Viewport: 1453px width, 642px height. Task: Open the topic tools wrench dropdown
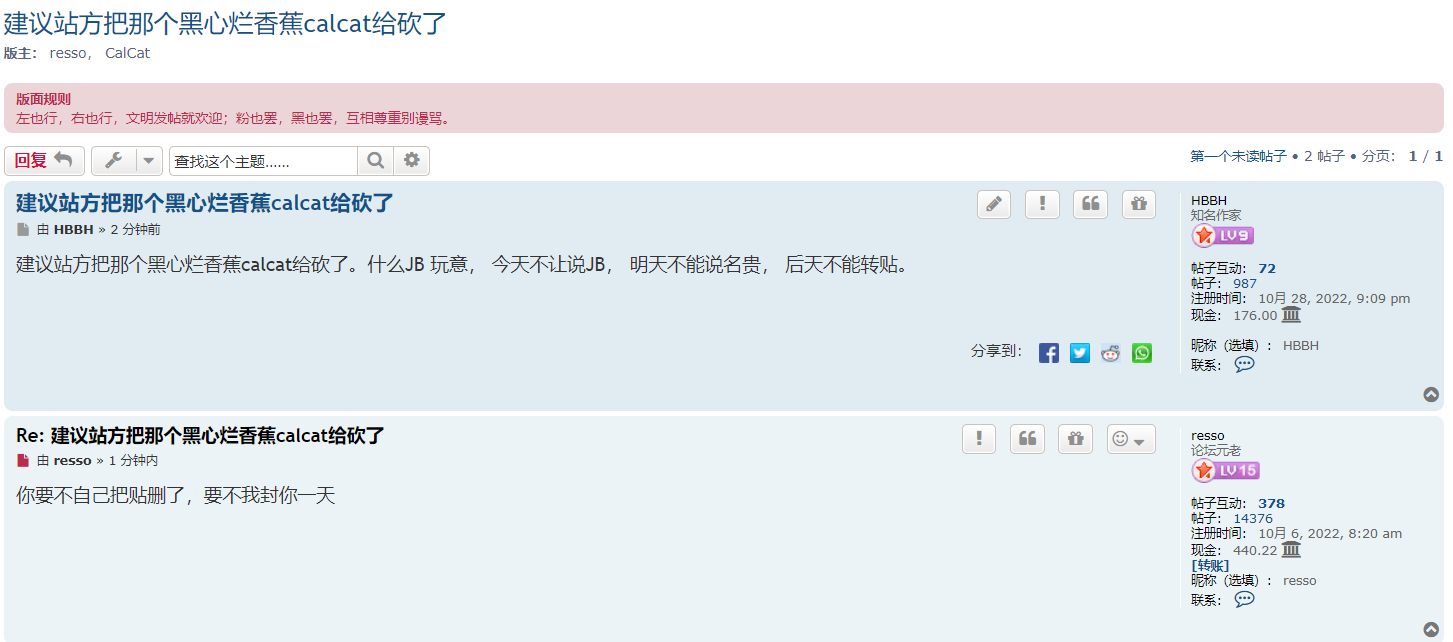[x=127, y=161]
